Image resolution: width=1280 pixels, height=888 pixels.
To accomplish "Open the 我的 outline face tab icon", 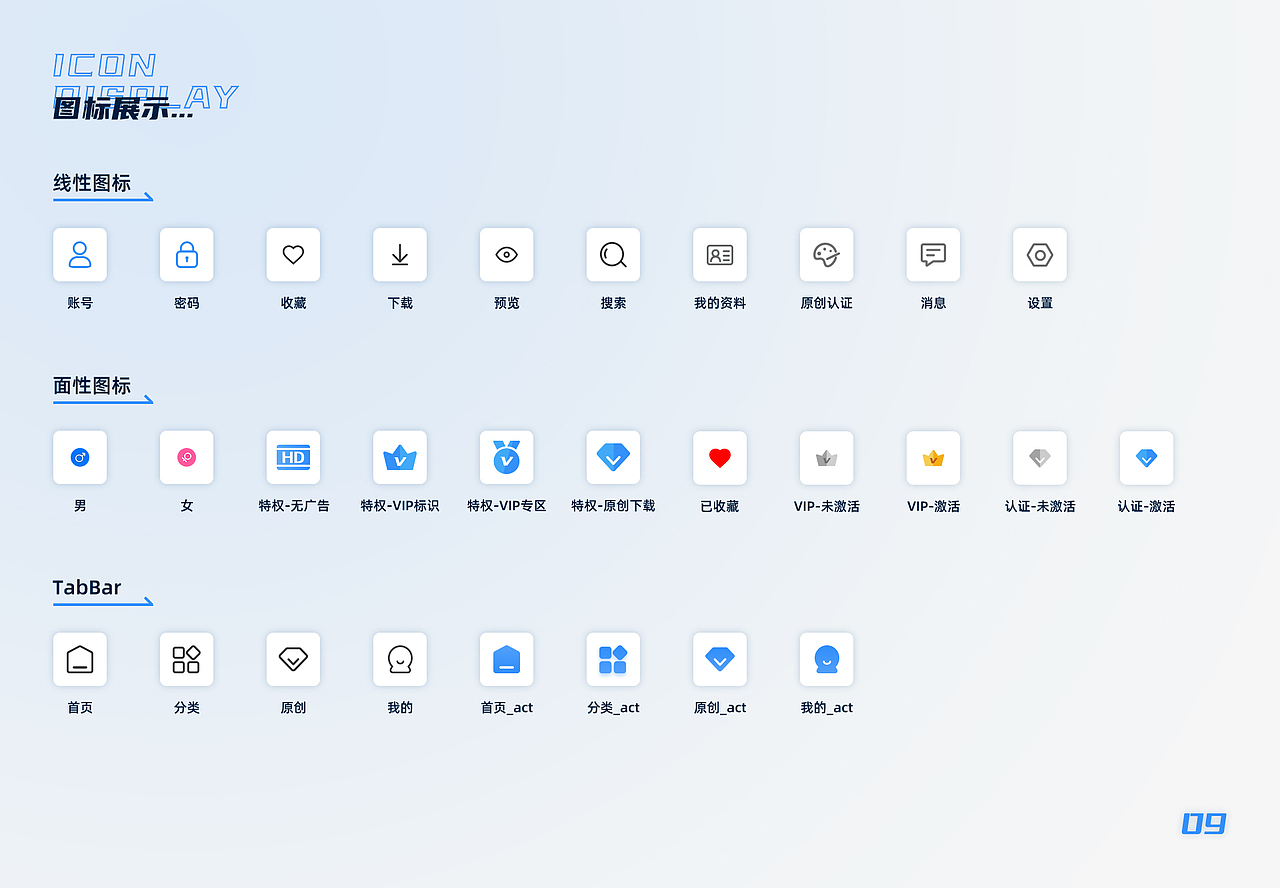I will point(400,660).
